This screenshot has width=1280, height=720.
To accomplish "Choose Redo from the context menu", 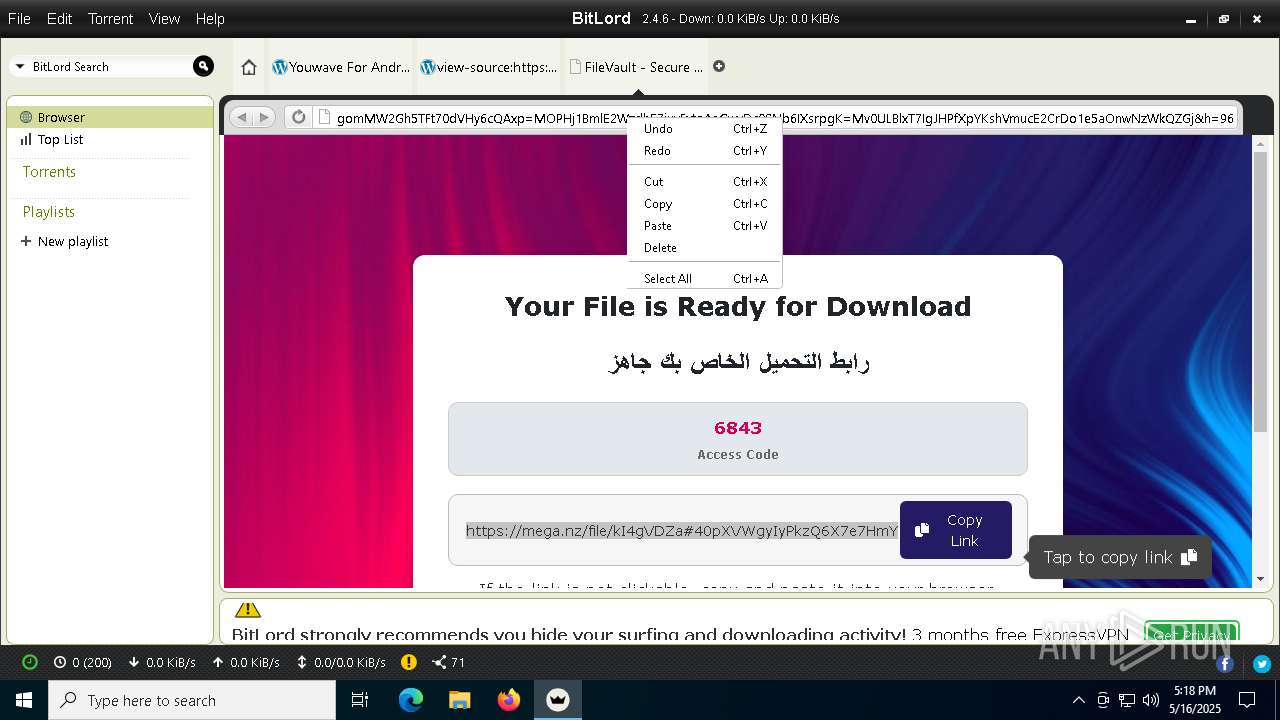I will point(705,151).
